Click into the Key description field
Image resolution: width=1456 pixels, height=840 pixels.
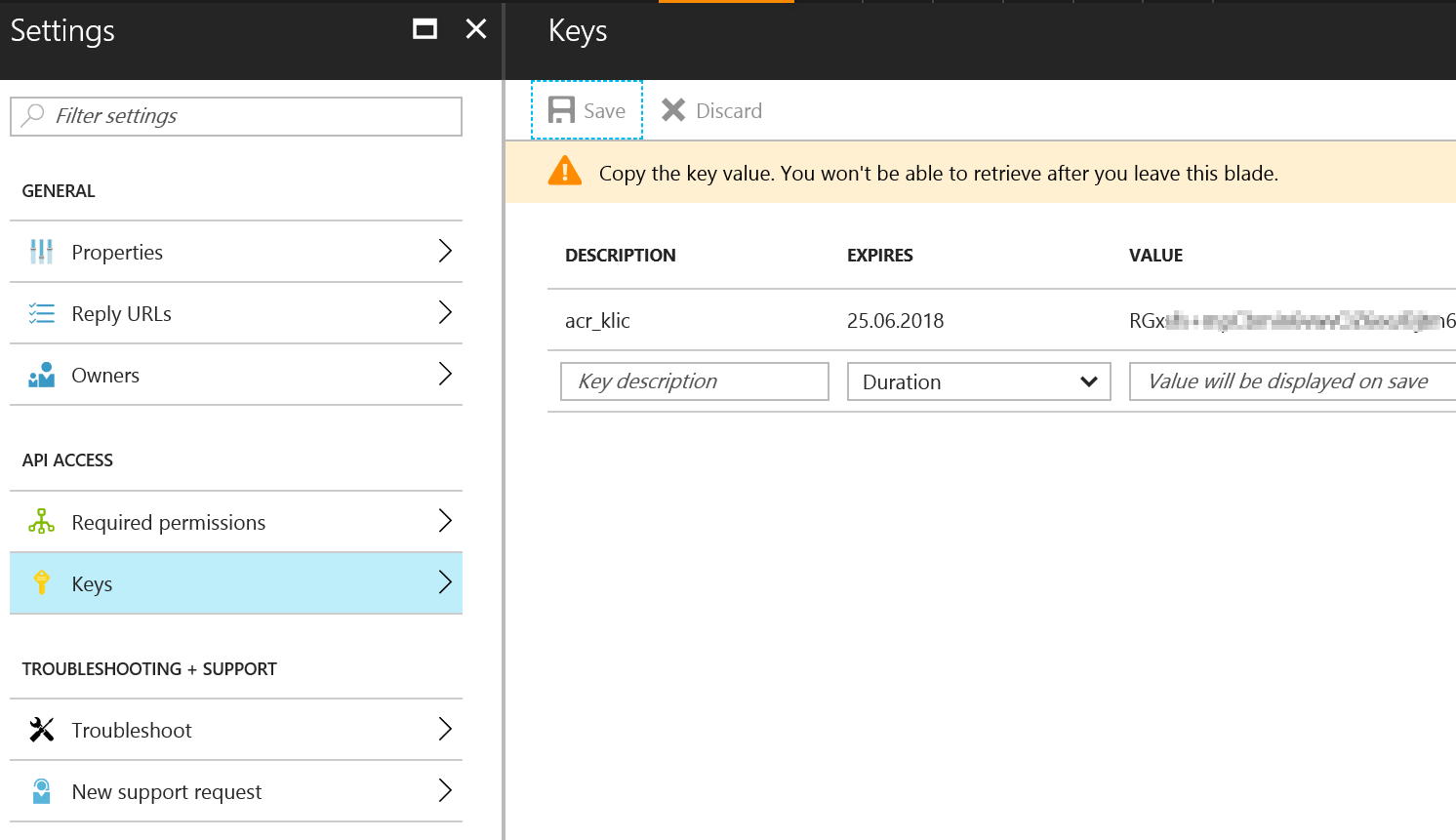point(695,381)
